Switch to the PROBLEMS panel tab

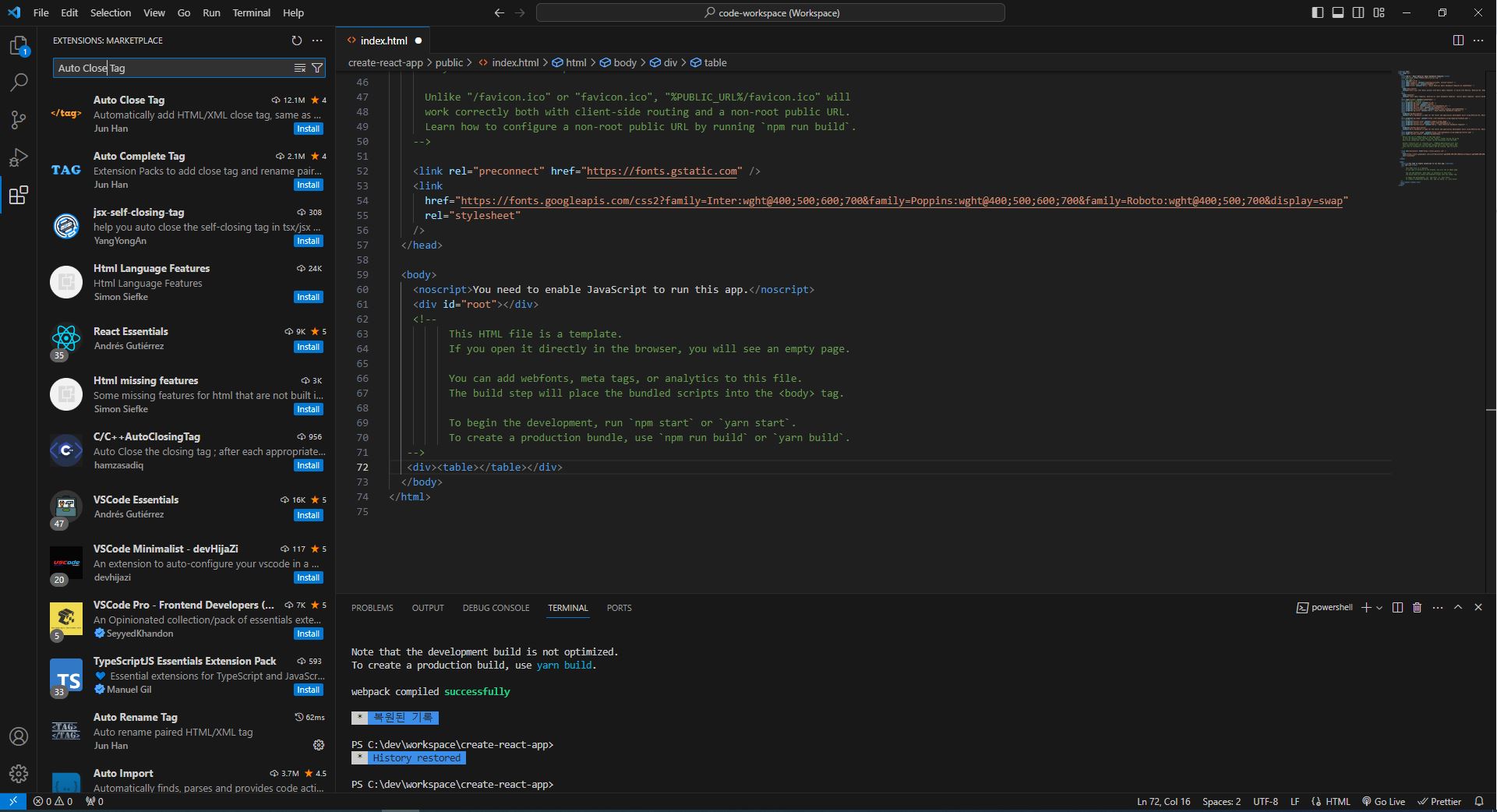point(372,608)
